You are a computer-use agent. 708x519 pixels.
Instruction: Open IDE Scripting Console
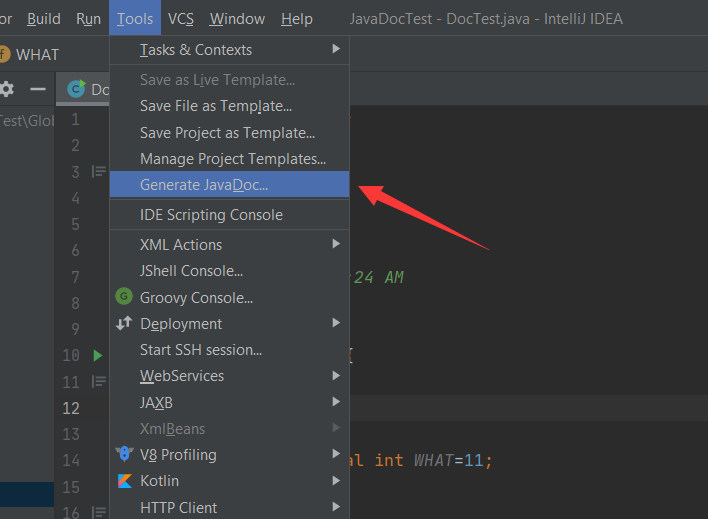click(x=229, y=215)
